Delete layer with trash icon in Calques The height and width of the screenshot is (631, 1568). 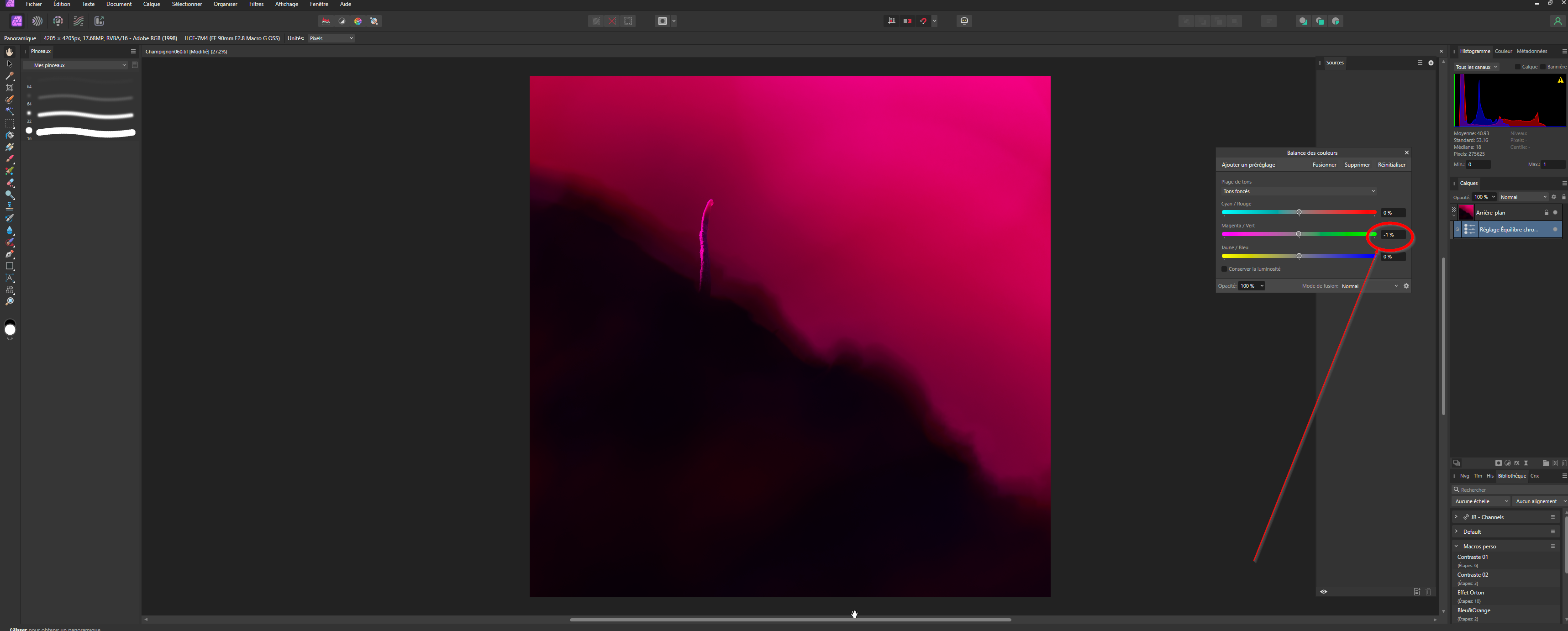click(1564, 463)
